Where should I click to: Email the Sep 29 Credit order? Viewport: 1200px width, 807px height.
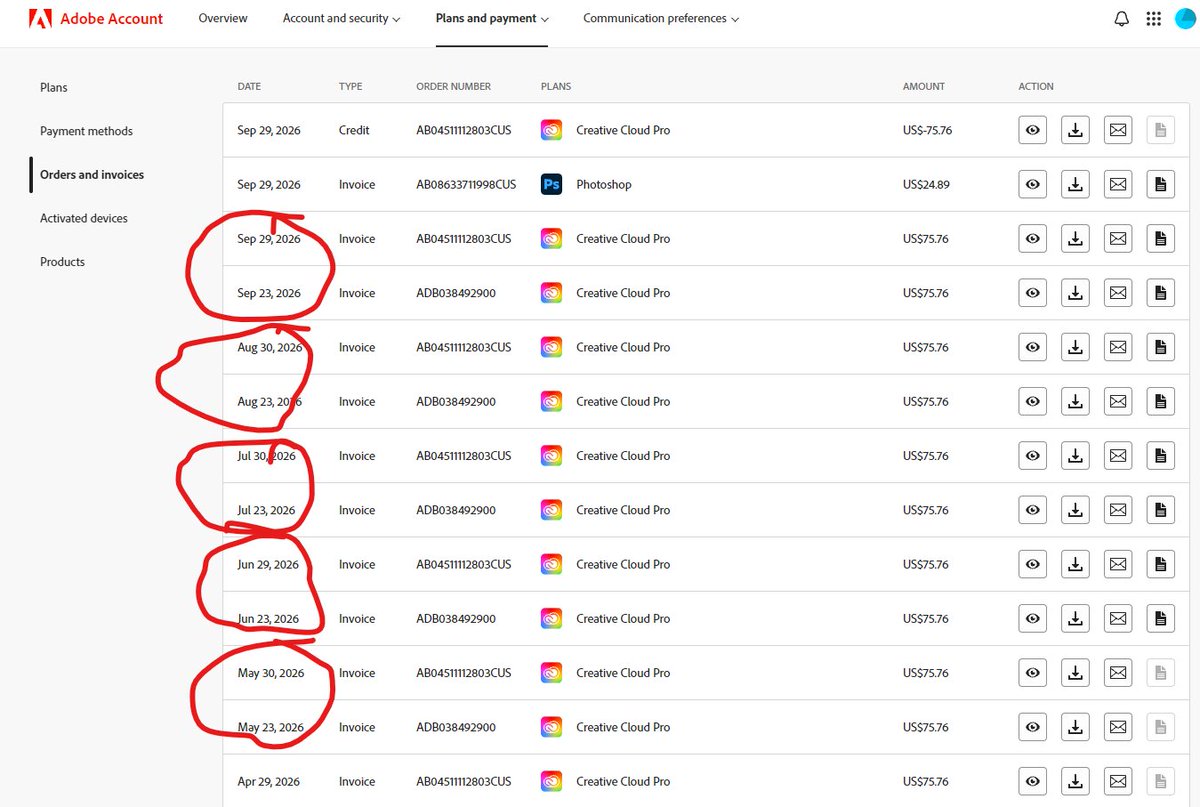(x=1118, y=130)
